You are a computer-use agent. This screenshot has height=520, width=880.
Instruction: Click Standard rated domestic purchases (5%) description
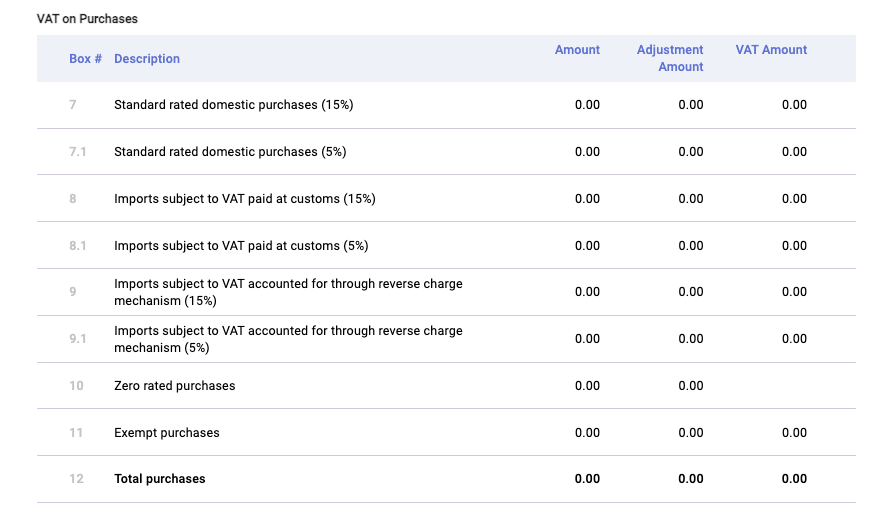(x=230, y=152)
